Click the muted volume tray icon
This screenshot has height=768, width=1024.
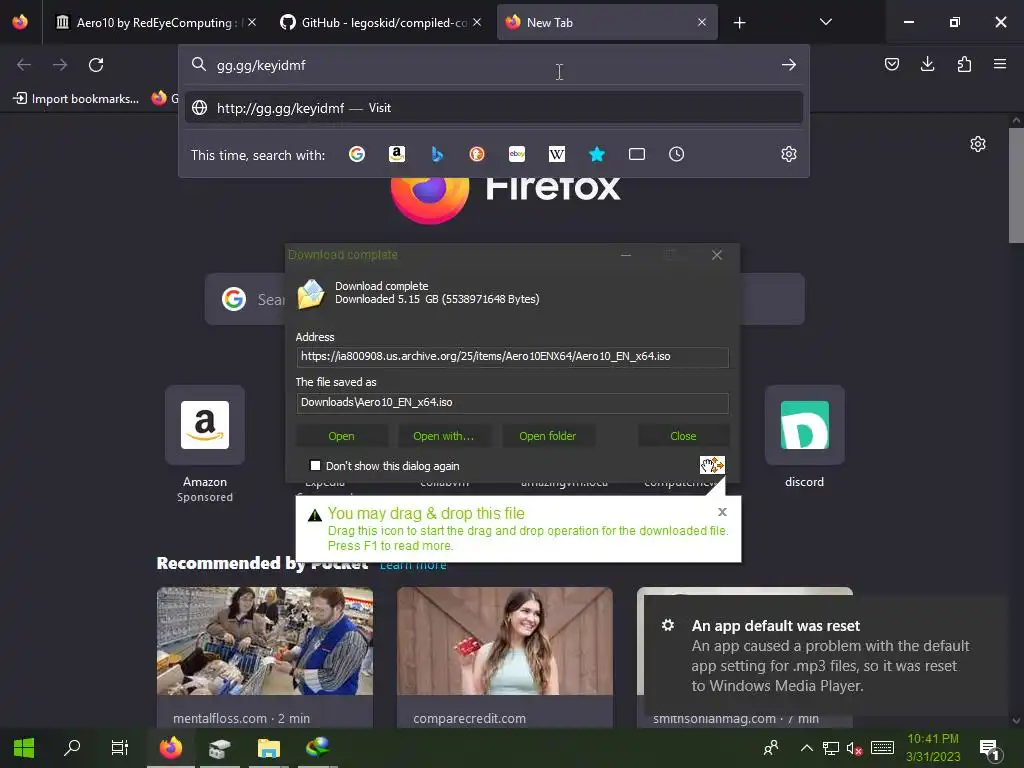(x=854, y=748)
